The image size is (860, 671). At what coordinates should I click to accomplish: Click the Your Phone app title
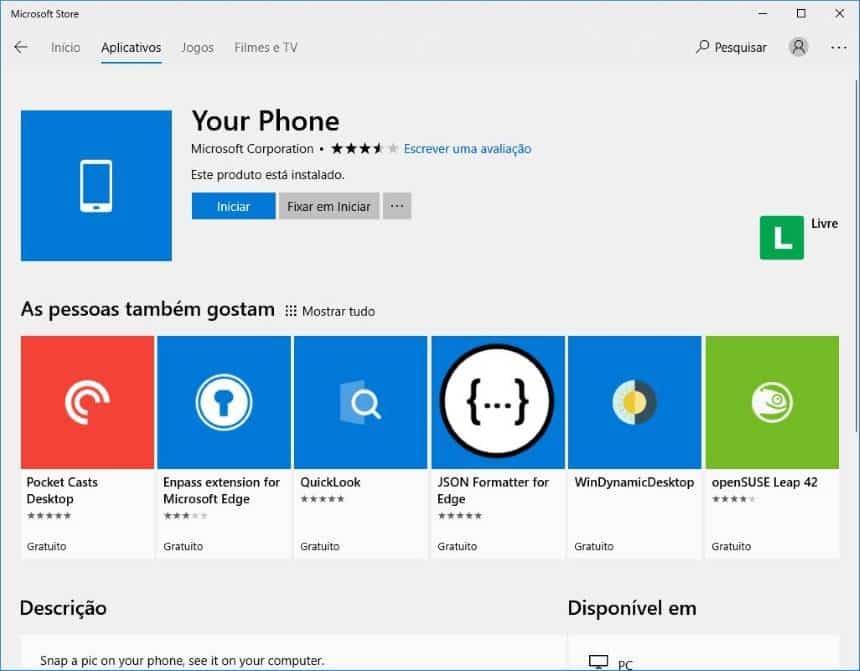265,121
